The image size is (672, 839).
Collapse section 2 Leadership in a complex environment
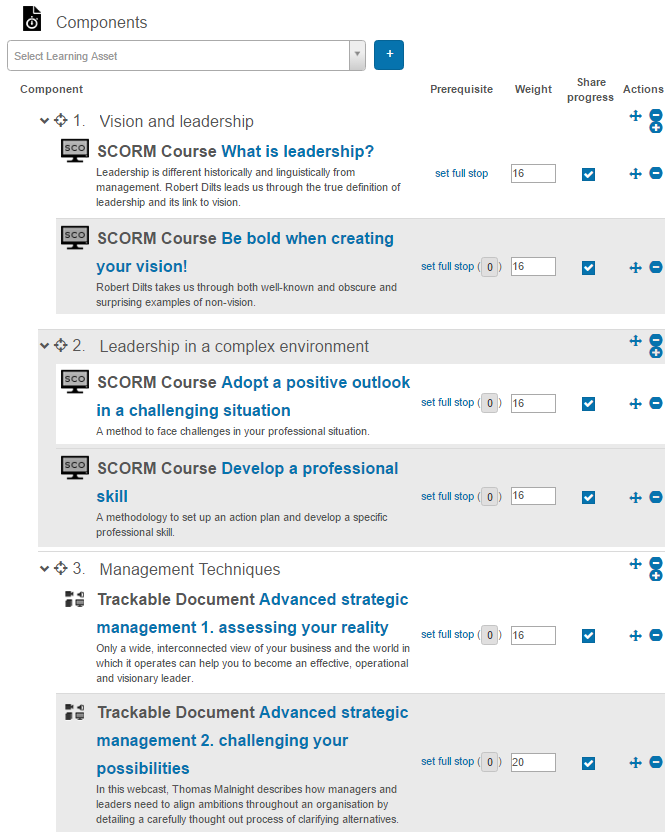tap(44, 346)
